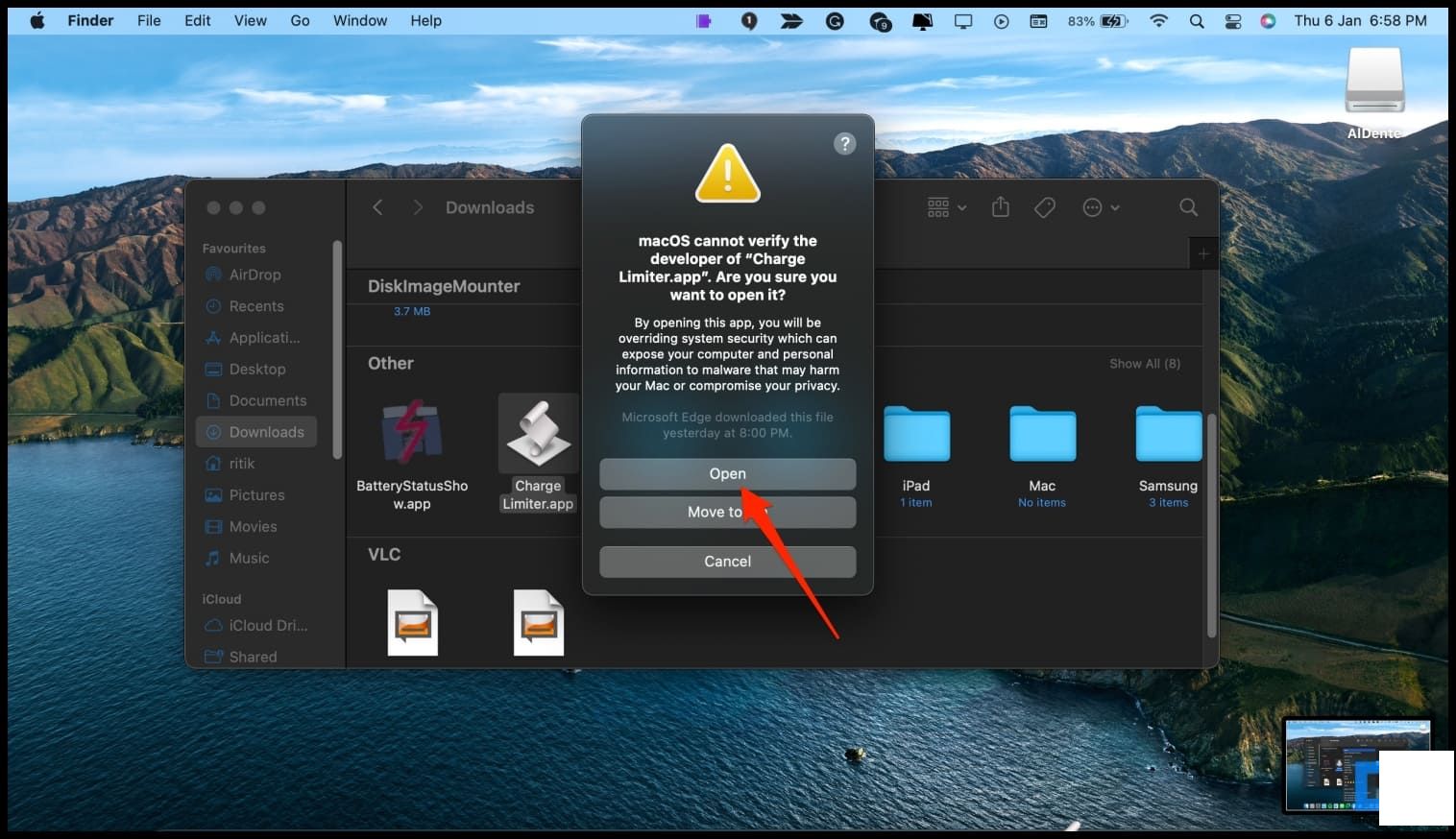Open the Edit menu
The image size is (1456, 839).
197,20
